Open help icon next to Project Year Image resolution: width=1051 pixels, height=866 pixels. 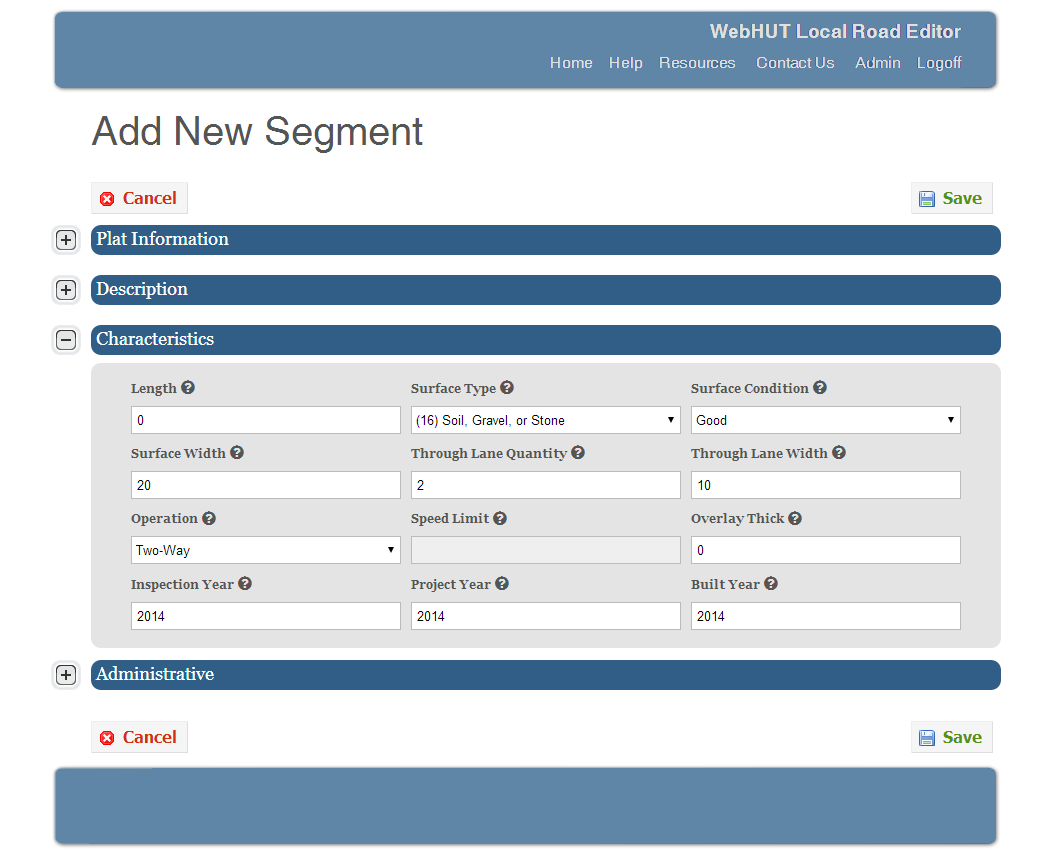click(x=502, y=583)
